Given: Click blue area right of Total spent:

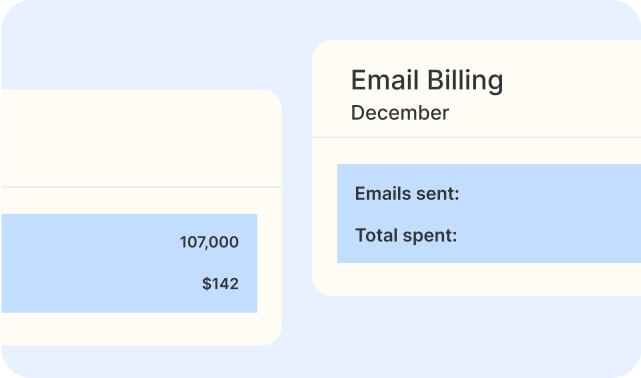Looking at the screenshot, I should coord(550,235).
